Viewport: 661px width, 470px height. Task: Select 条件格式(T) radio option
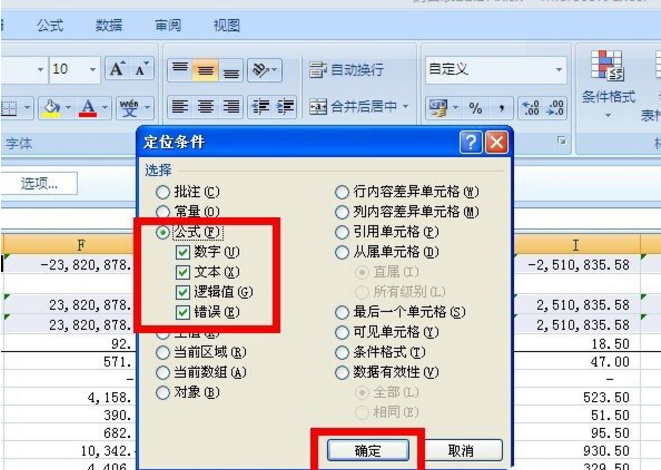pyautogui.click(x=380, y=352)
